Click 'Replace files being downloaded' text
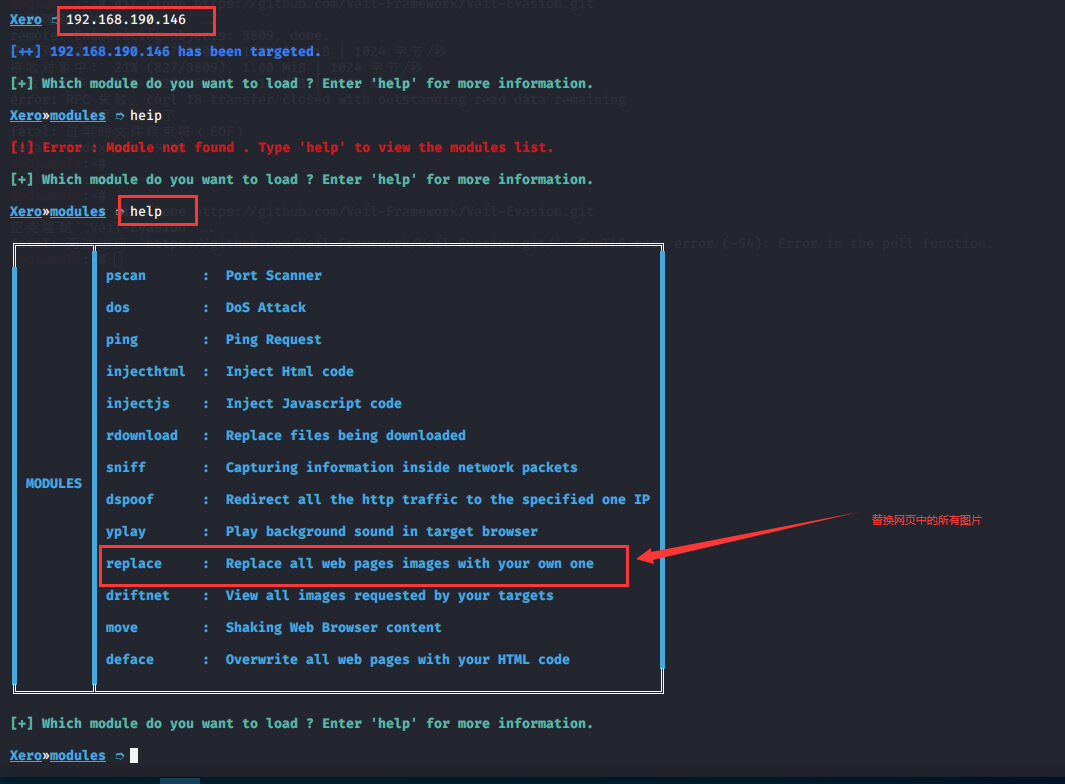 (x=346, y=435)
